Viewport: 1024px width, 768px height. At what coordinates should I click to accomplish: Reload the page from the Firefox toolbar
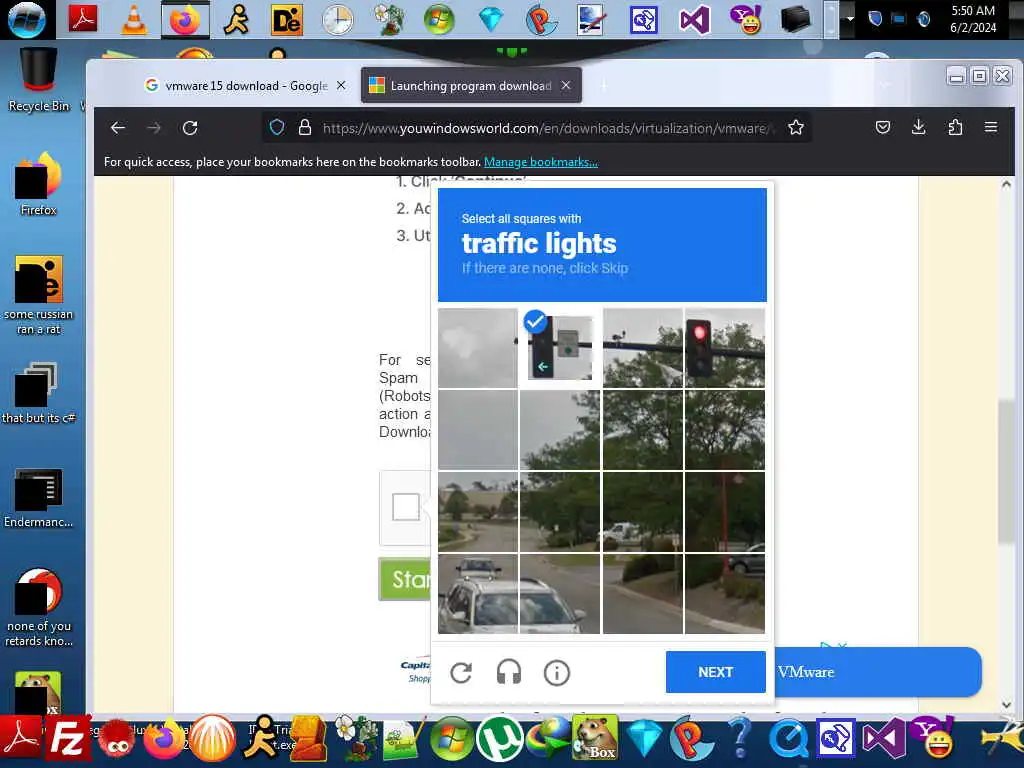point(190,128)
